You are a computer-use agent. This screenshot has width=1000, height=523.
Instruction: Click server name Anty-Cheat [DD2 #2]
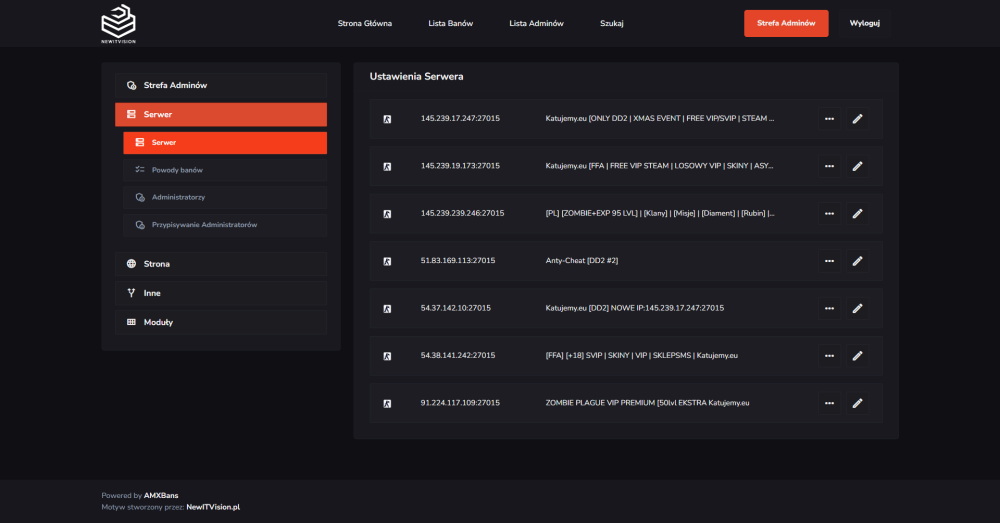pos(582,261)
